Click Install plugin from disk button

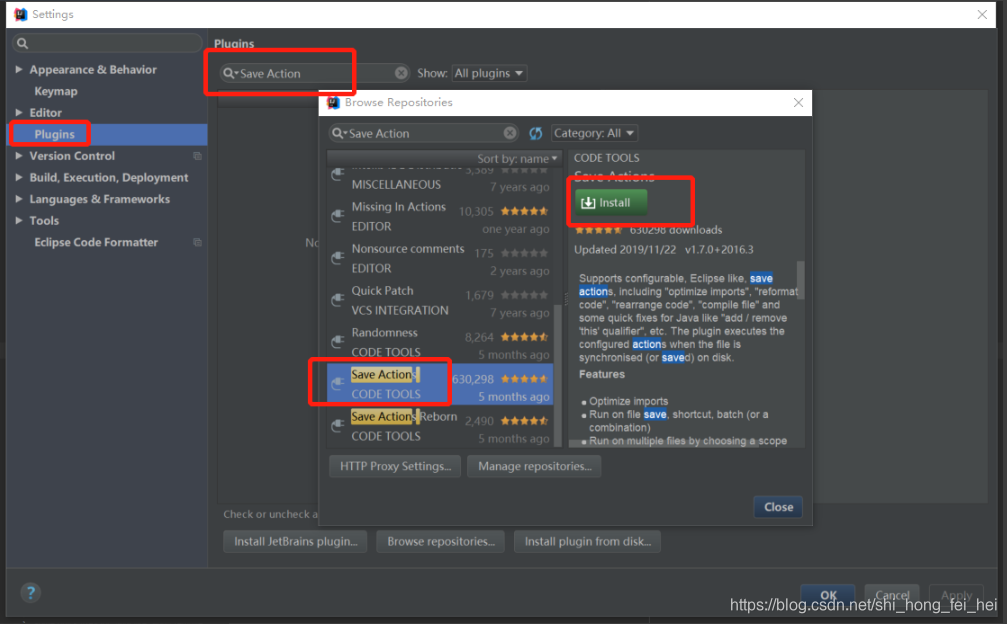pos(588,541)
